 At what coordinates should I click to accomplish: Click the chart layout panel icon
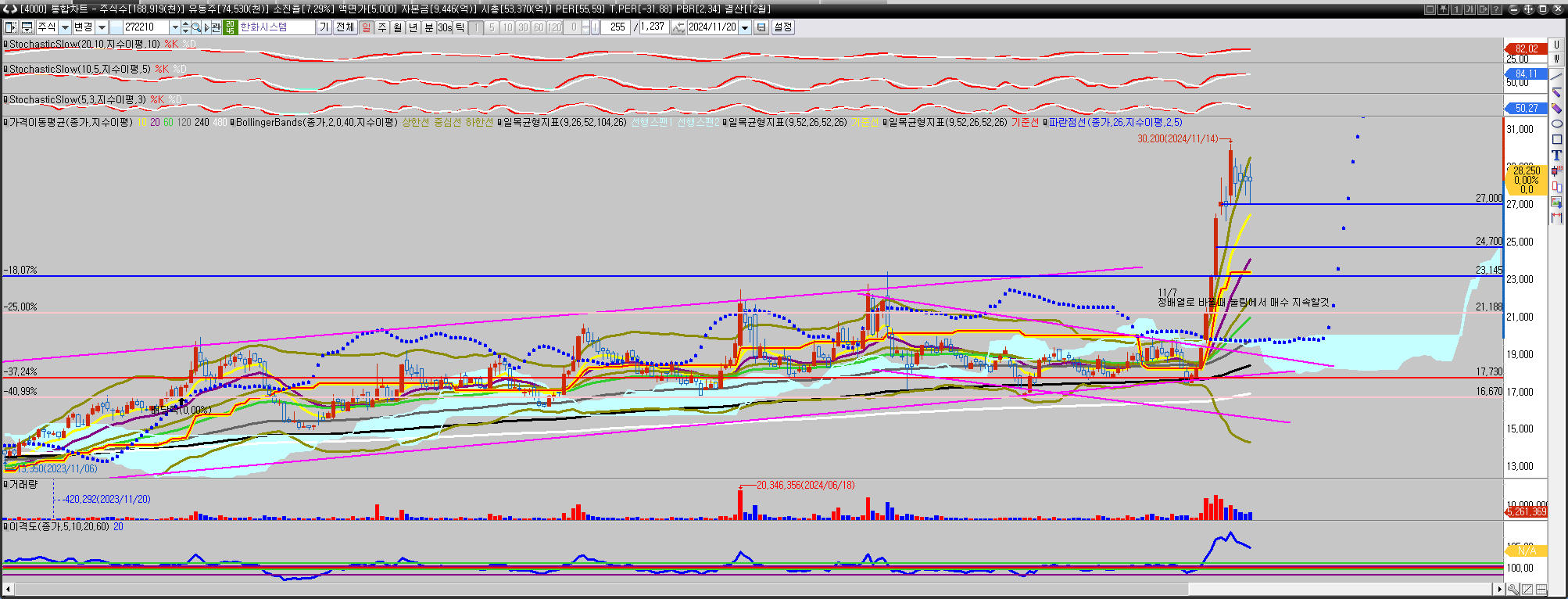coord(10,27)
